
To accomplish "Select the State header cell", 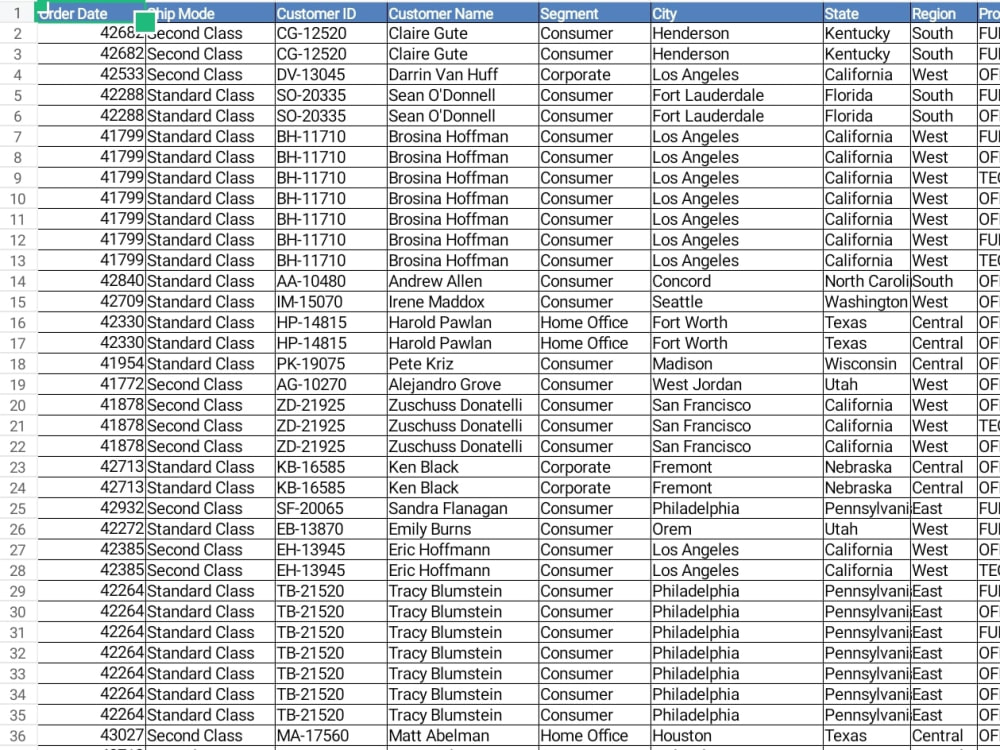I will [x=867, y=13].
